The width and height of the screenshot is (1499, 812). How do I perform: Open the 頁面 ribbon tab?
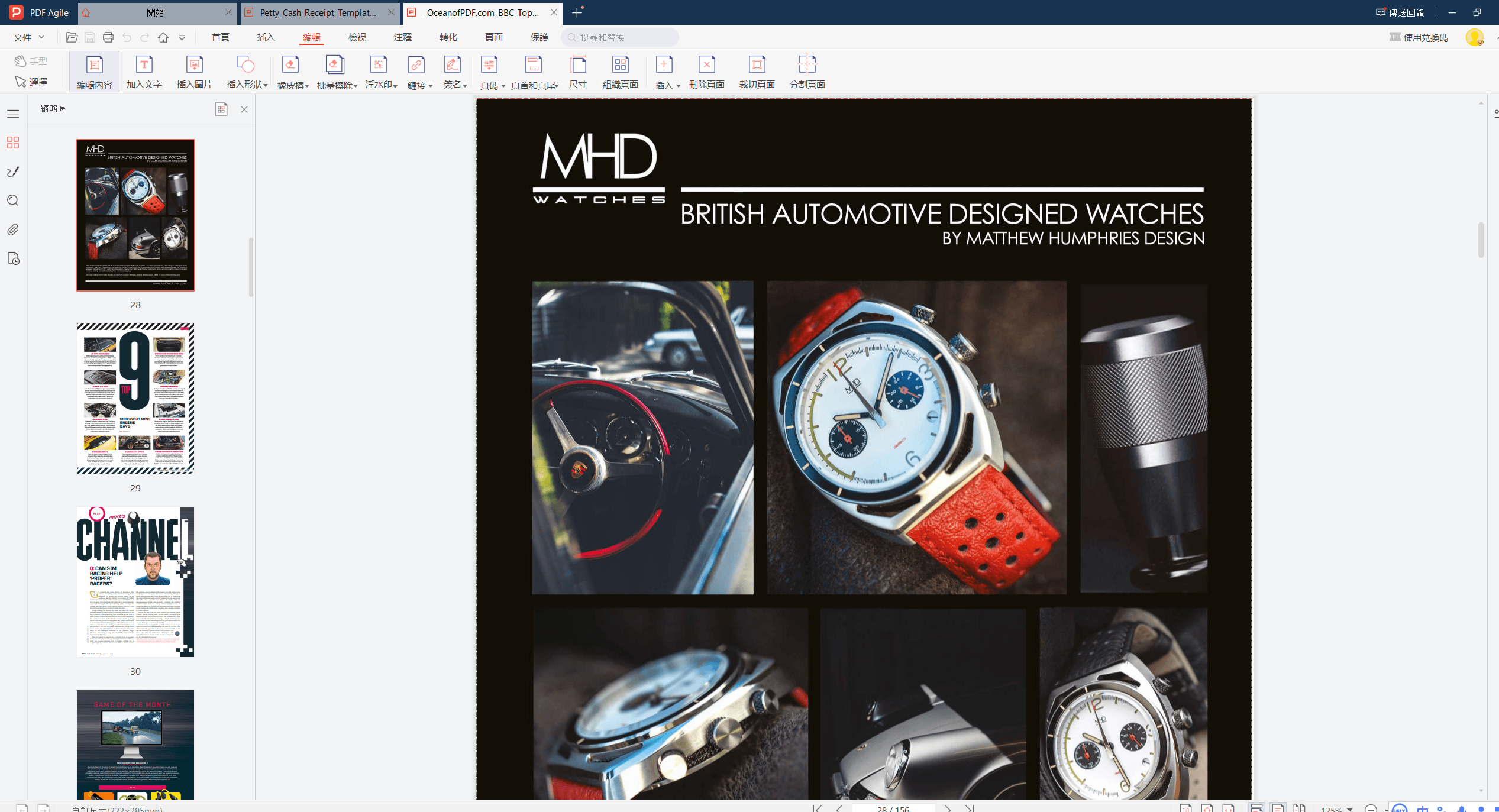point(494,37)
